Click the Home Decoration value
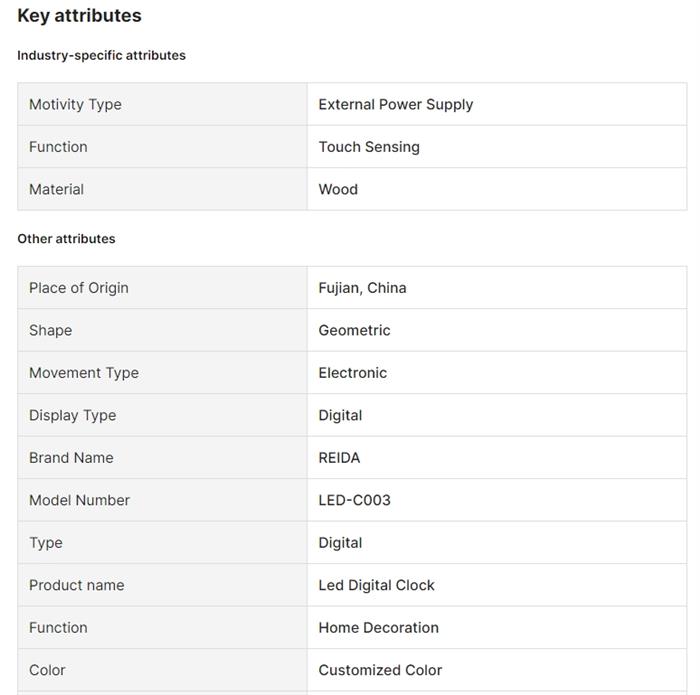Image resolution: width=700 pixels, height=695 pixels. [x=378, y=628]
